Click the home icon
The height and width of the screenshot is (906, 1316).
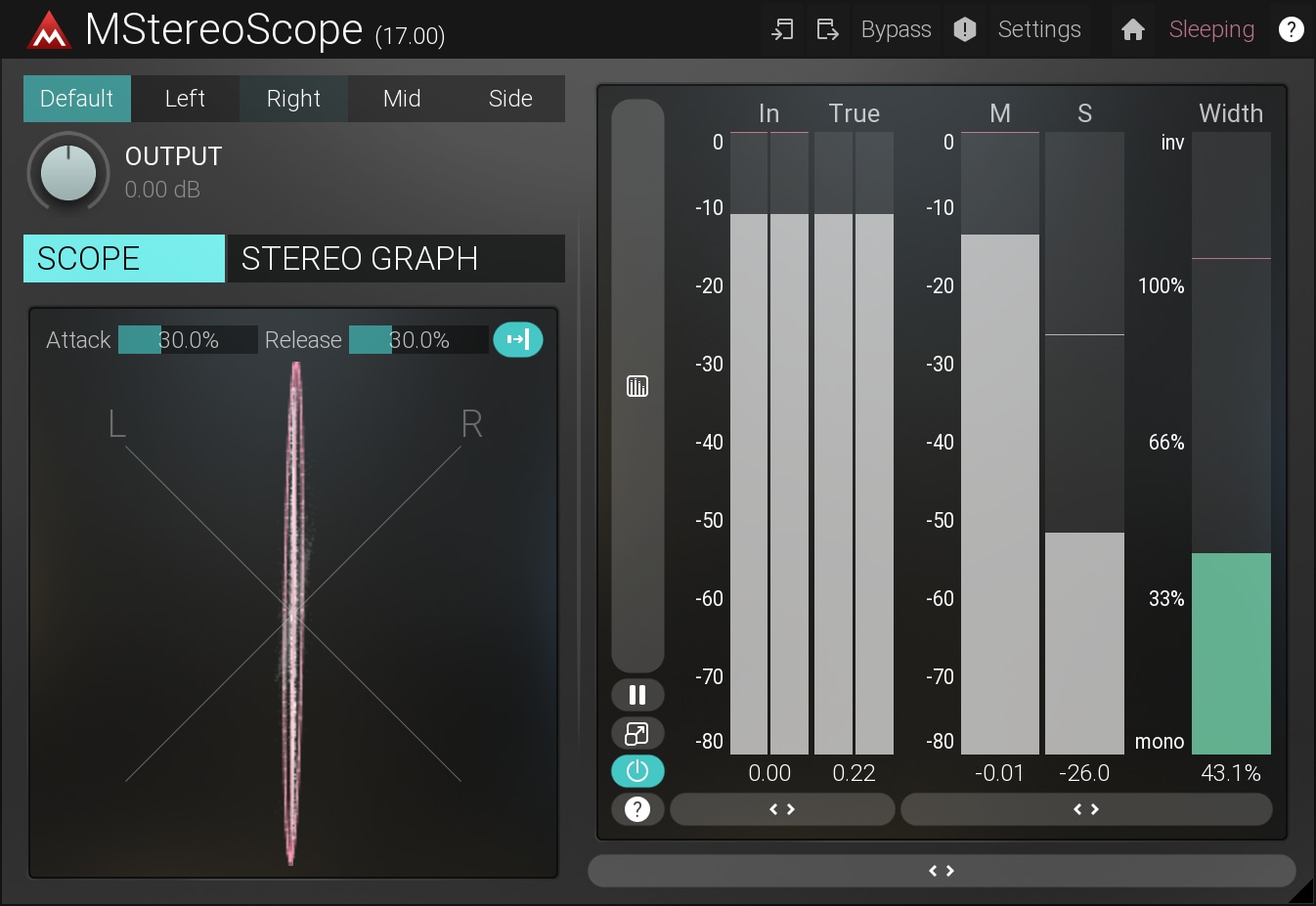(1132, 29)
